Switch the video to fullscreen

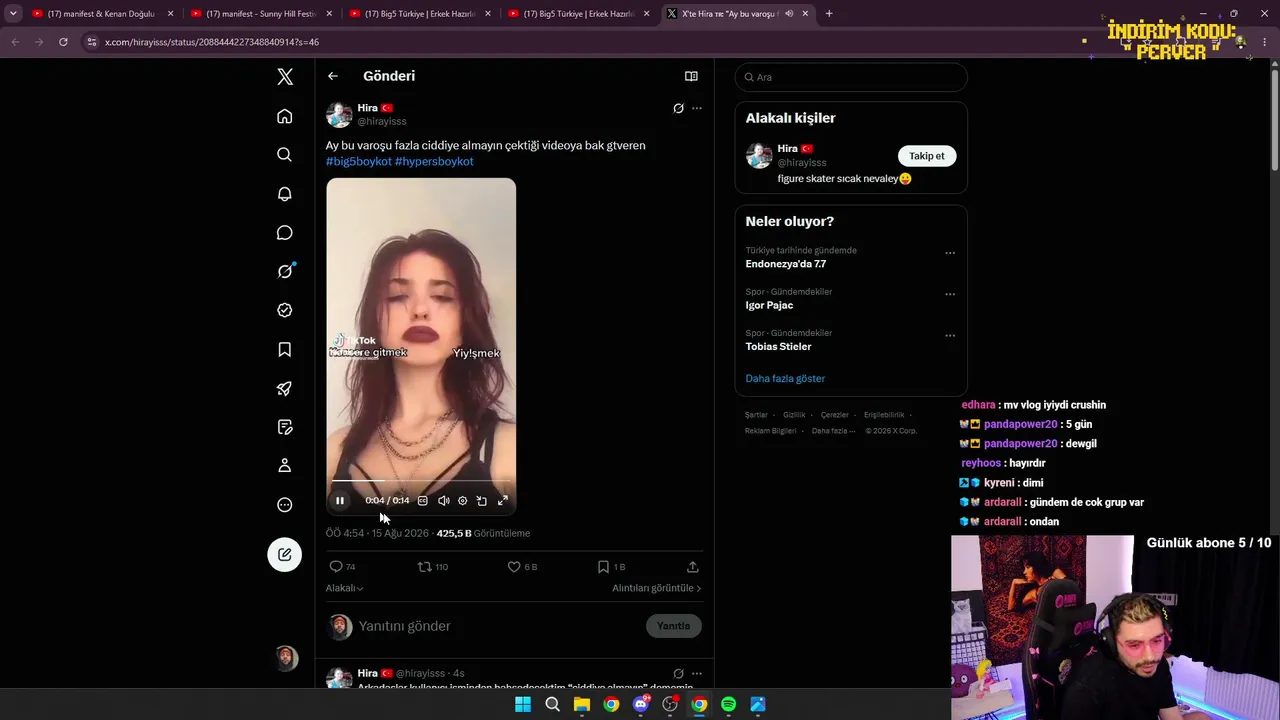[503, 501]
